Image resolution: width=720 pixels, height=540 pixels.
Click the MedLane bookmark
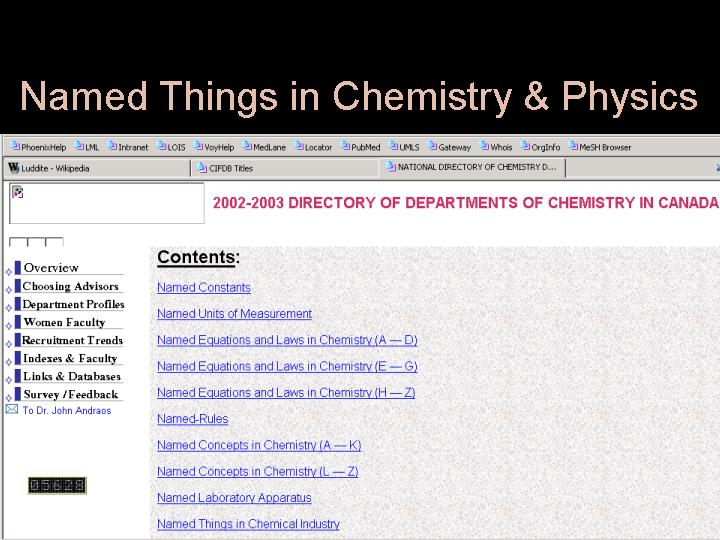(264, 147)
